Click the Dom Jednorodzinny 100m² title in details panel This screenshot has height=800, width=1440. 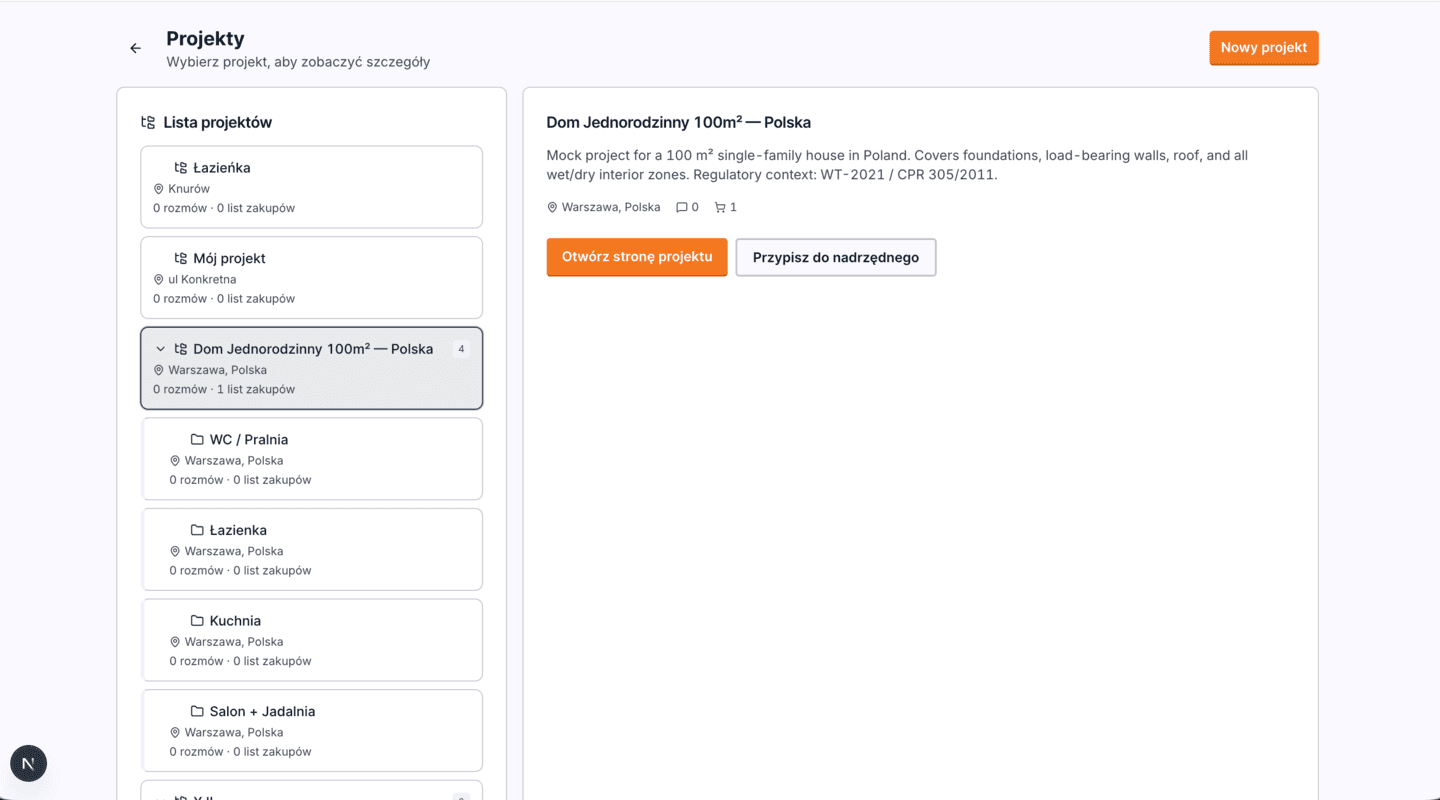tap(679, 122)
